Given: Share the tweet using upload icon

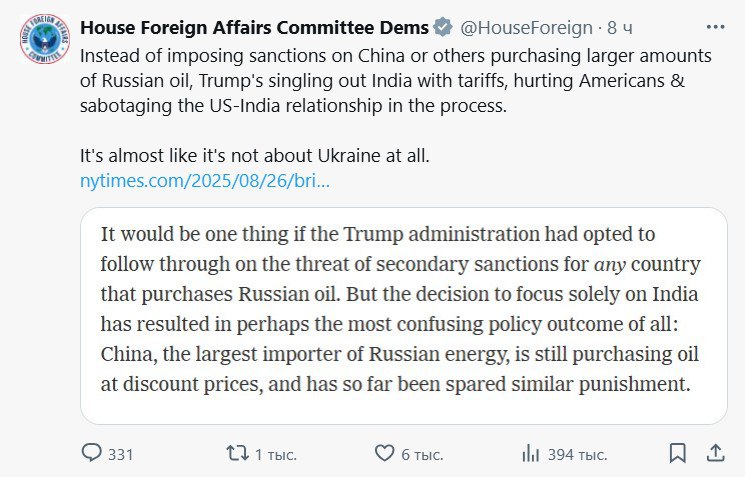Looking at the screenshot, I should pyautogui.click(x=715, y=453).
